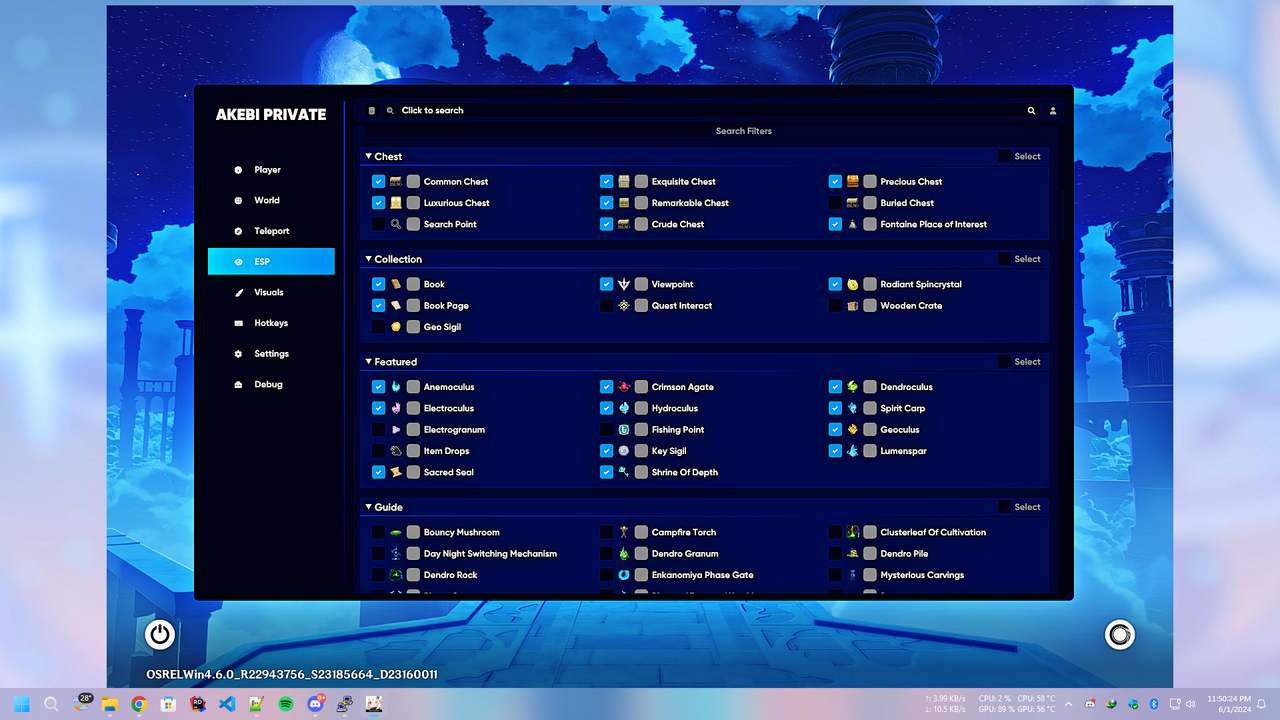Click the trash icon in the search bar
Image resolution: width=1280 pixels, height=720 pixels.
[372, 111]
